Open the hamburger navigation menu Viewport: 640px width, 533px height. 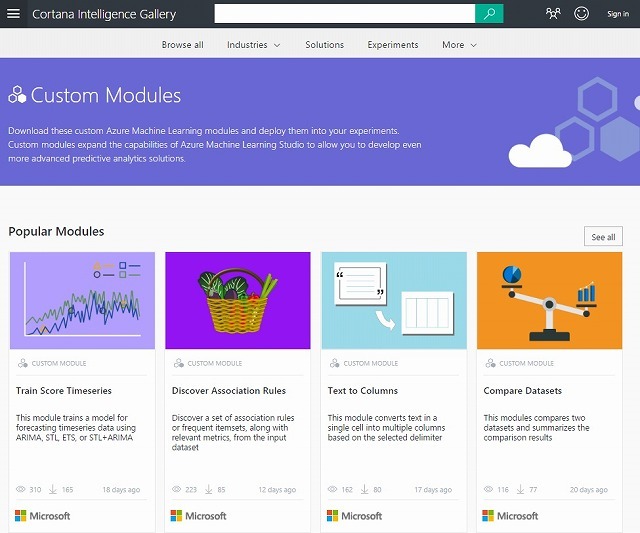pyautogui.click(x=14, y=14)
